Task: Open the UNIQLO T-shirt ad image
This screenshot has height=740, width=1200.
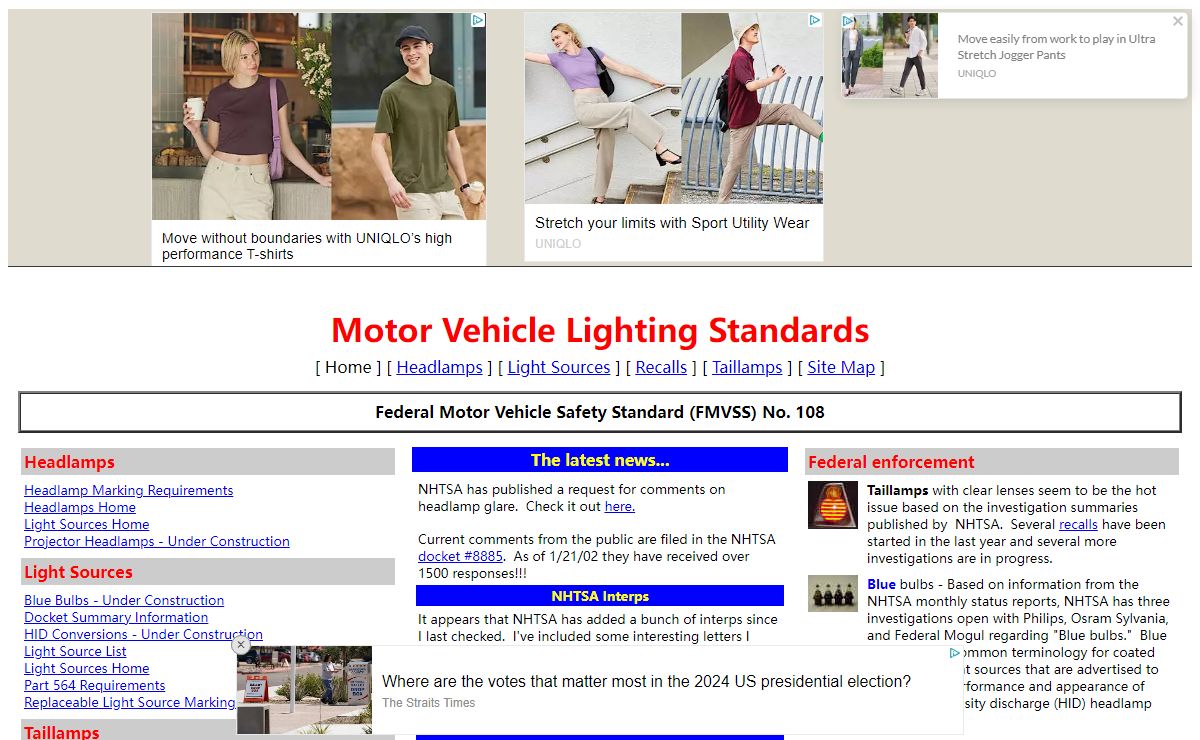Action: (319, 116)
